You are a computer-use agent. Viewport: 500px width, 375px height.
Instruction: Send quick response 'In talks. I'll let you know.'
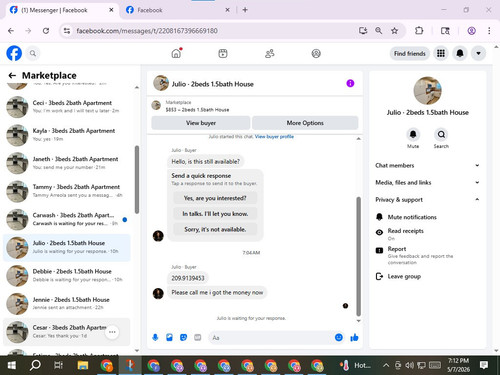pyautogui.click(x=215, y=214)
